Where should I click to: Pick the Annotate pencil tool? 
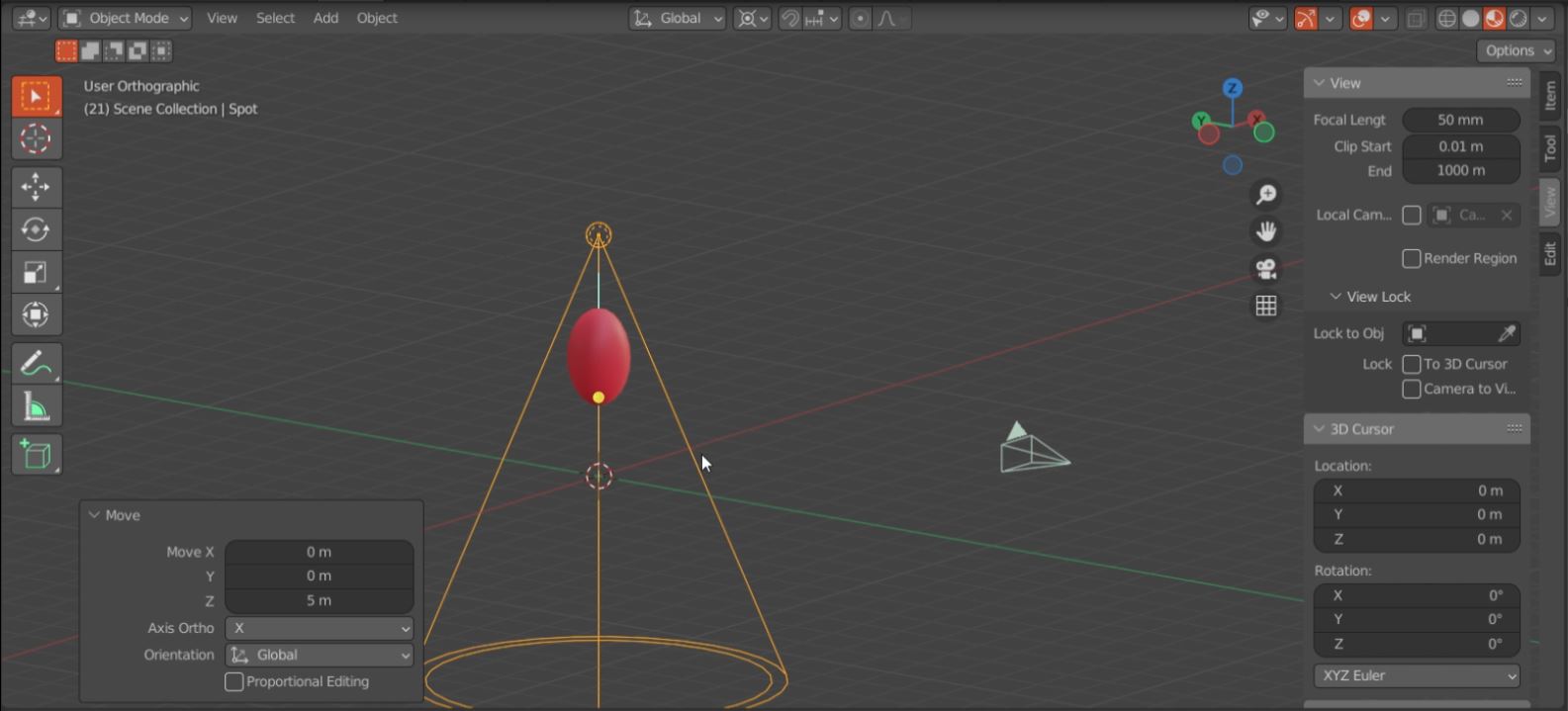36,365
